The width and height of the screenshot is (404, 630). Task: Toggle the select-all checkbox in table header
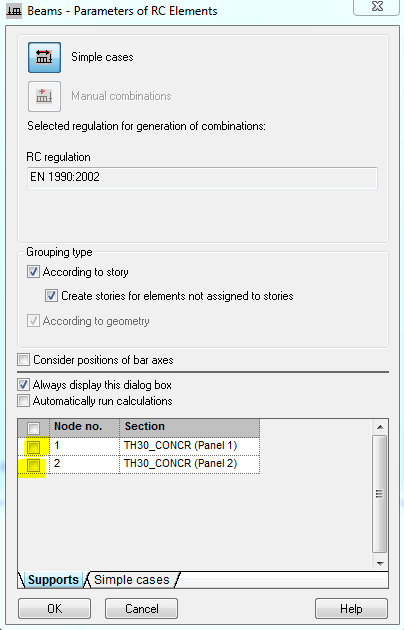pyautogui.click(x=33, y=428)
